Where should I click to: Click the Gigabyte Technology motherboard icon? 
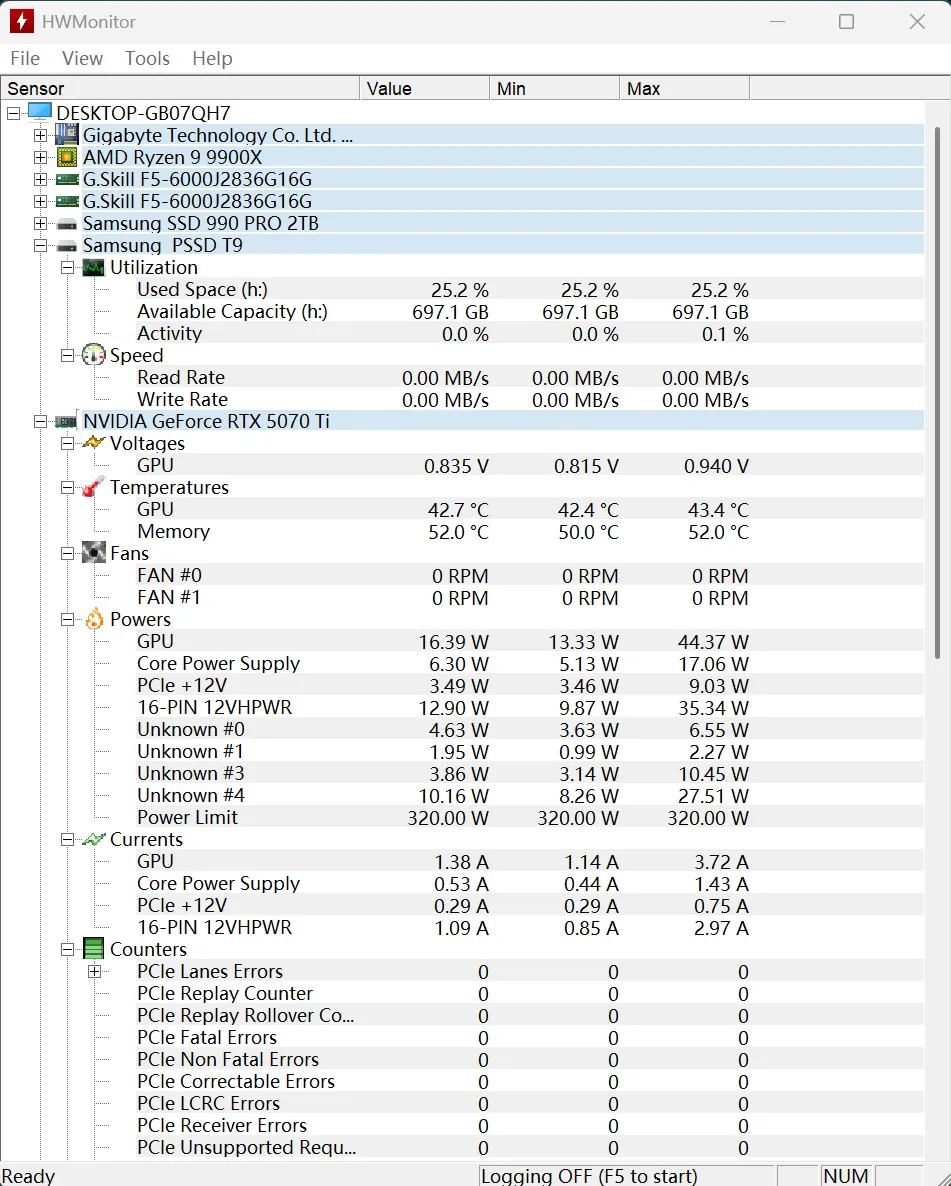67,135
